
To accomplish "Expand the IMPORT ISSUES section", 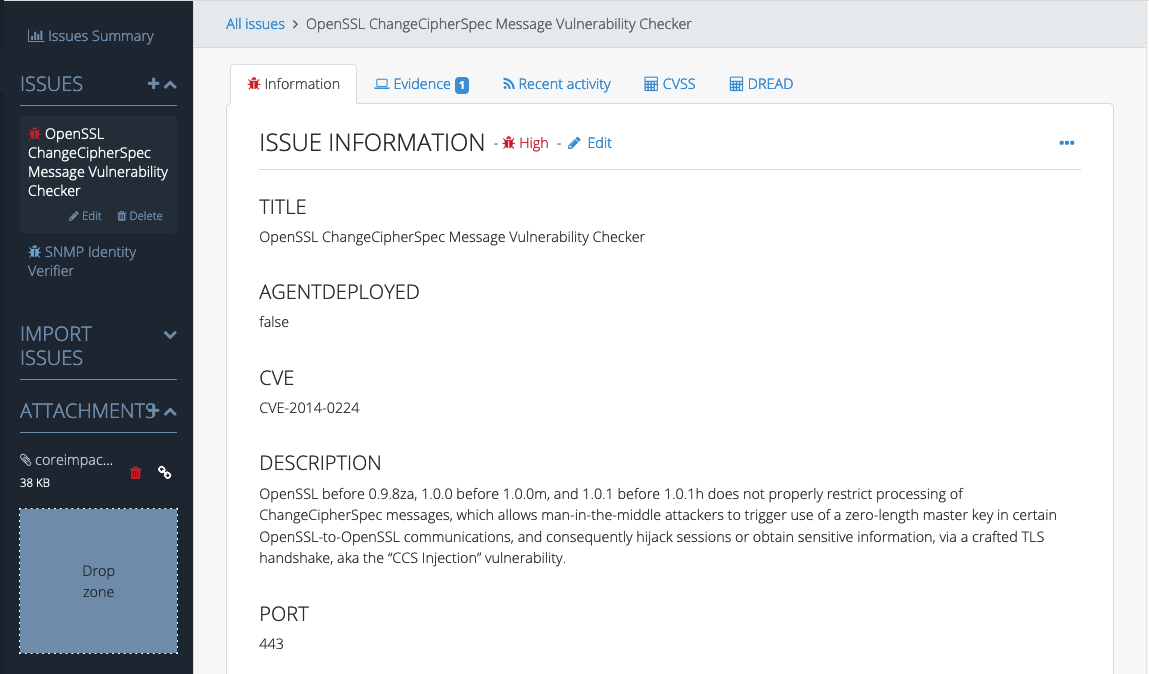I will tap(170, 335).
